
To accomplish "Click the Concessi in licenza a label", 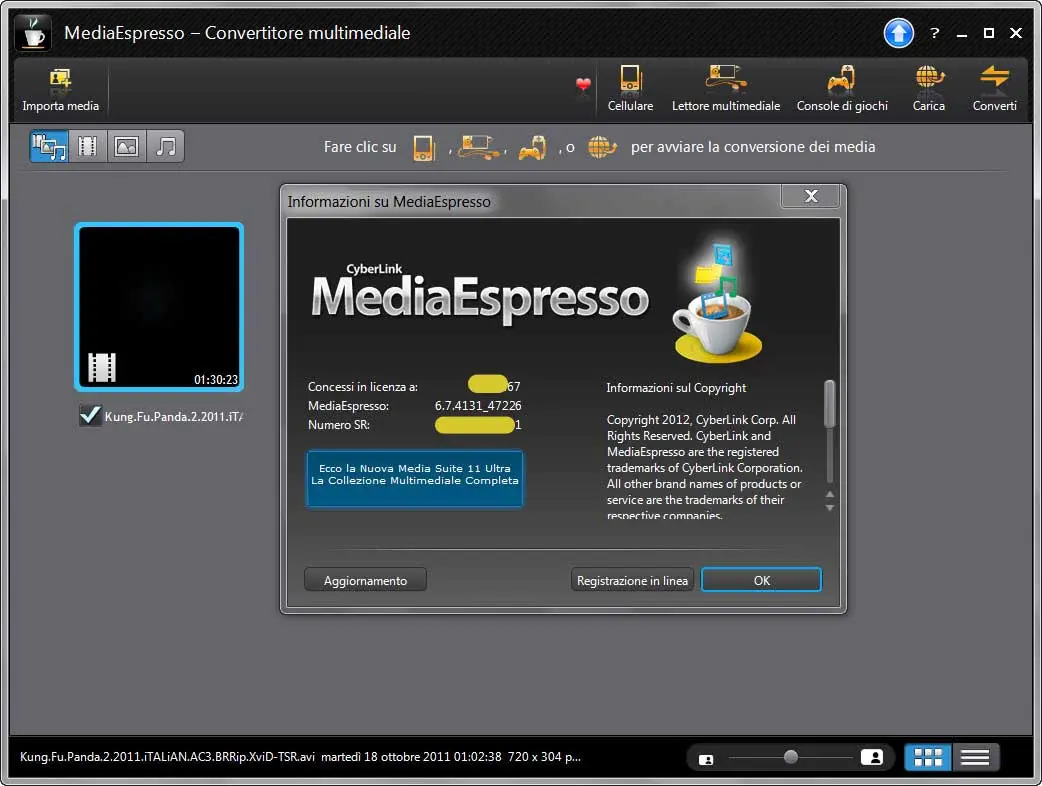I will [363, 387].
